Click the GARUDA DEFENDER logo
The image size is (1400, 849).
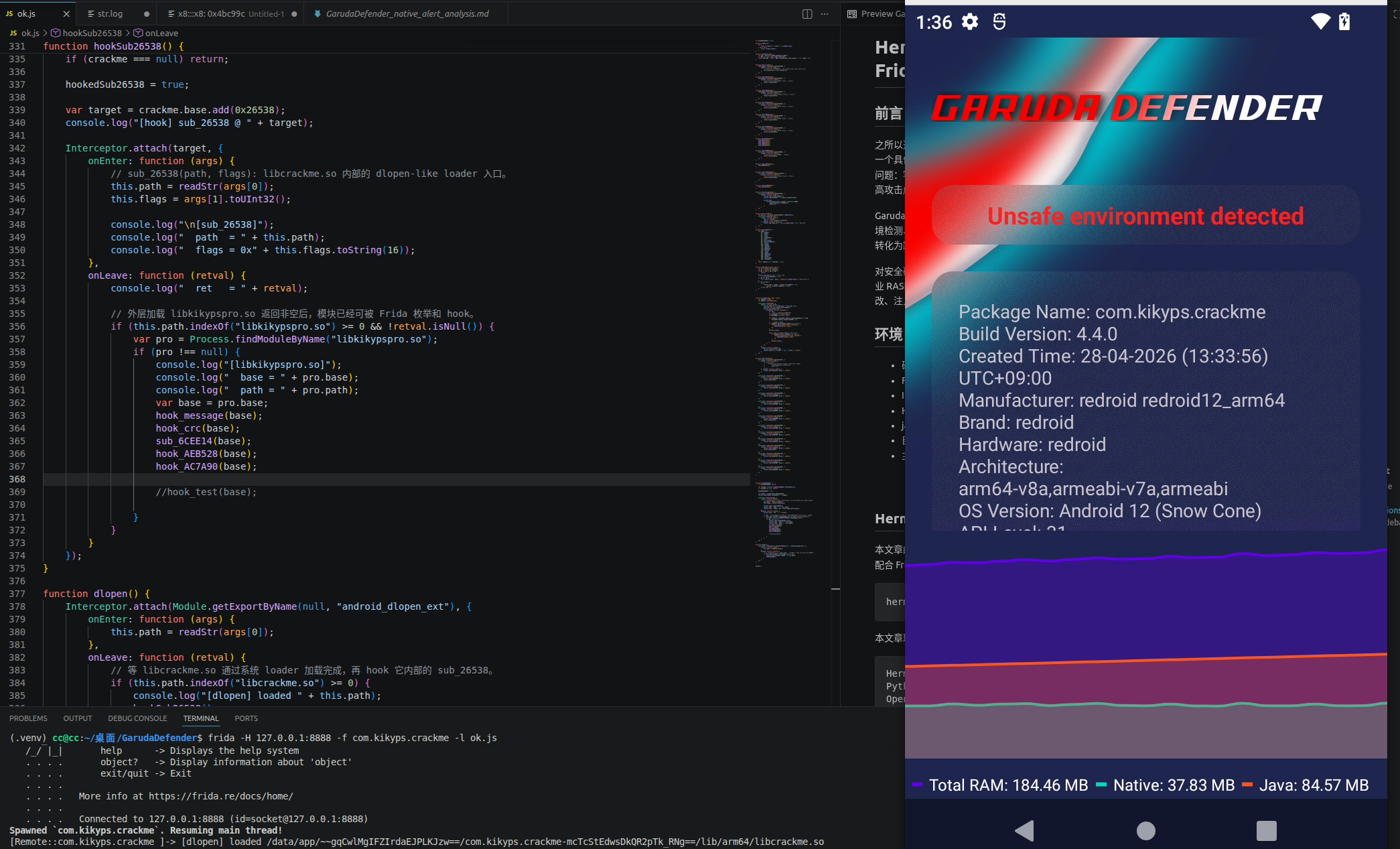pyautogui.click(x=1126, y=108)
